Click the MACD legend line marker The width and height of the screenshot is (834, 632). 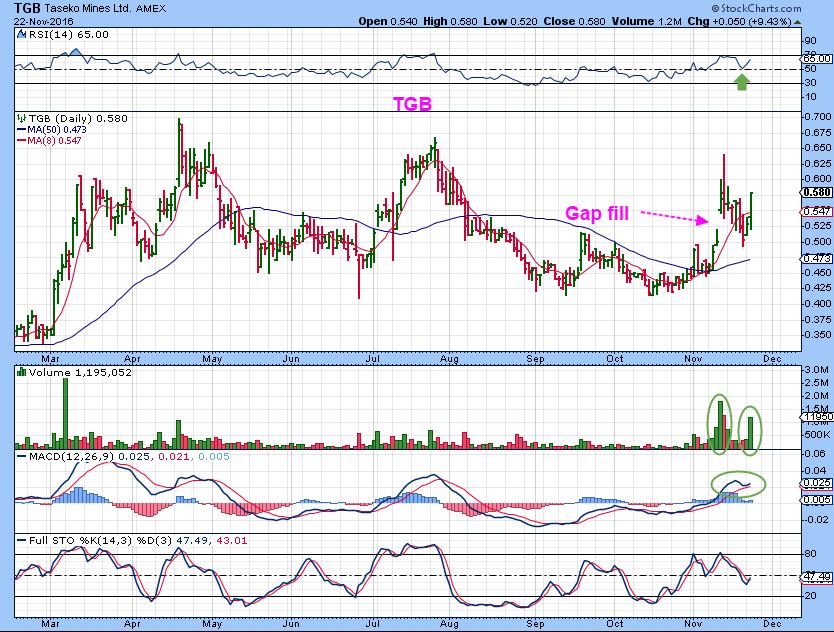(x=21, y=456)
